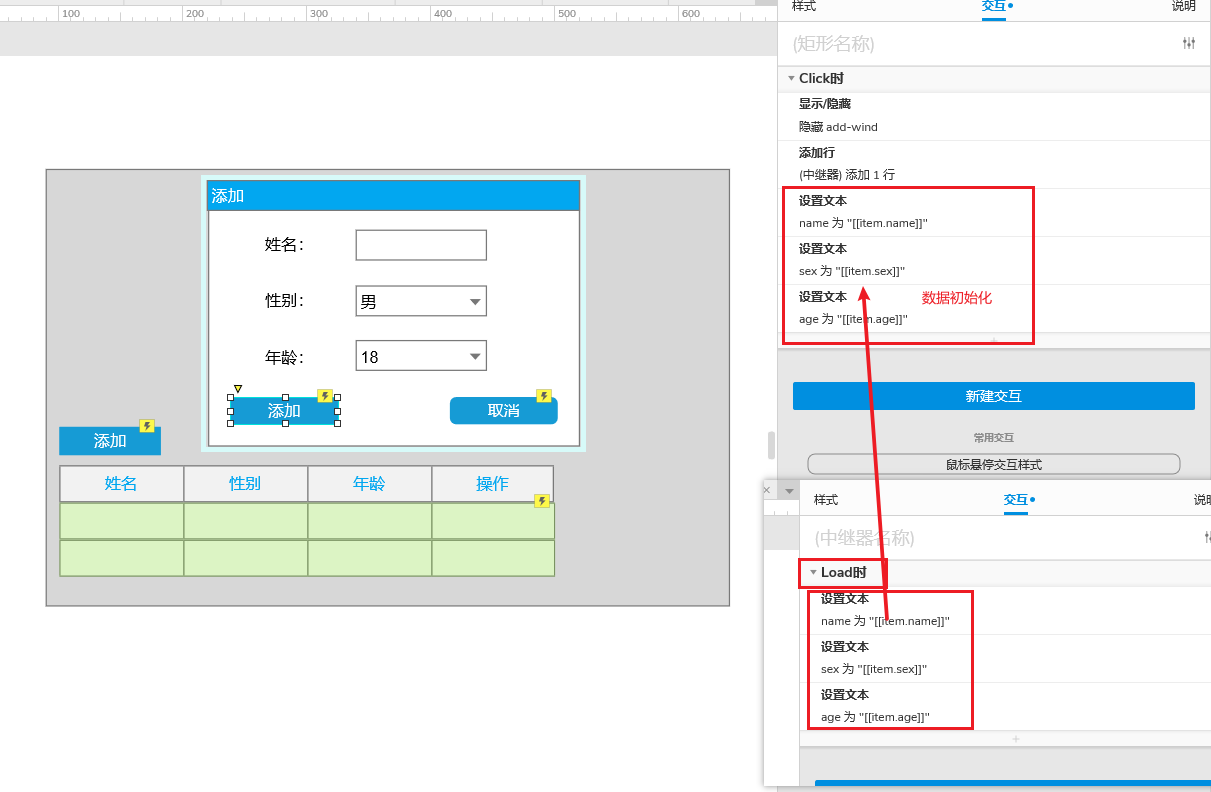The image size is (1211, 792).
Task: Switch to 说明 tab in upper panel
Action: (1184, 6)
